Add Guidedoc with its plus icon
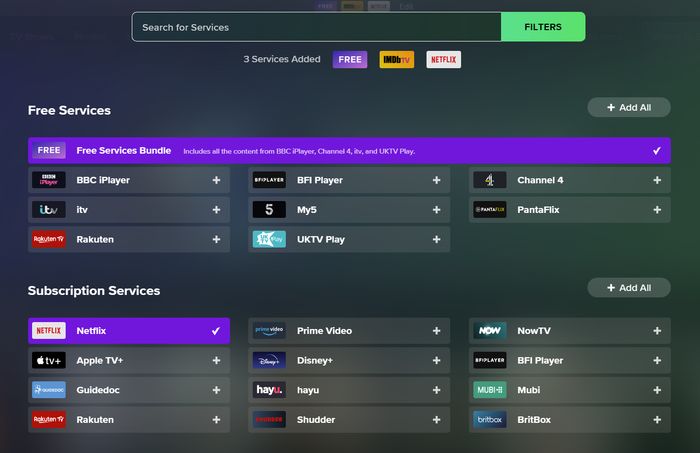 pyautogui.click(x=216, y=390)
